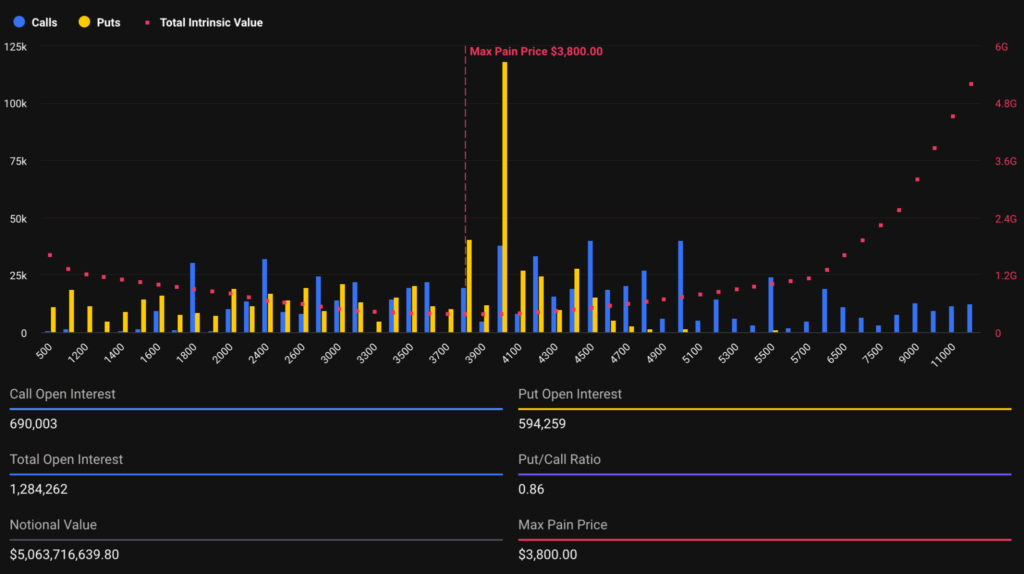The height and width of the screenshot is (574, 1024).
Task: Select the Notional Value $5,063,716,639.80 figure
Action: [x=78, y=554]
